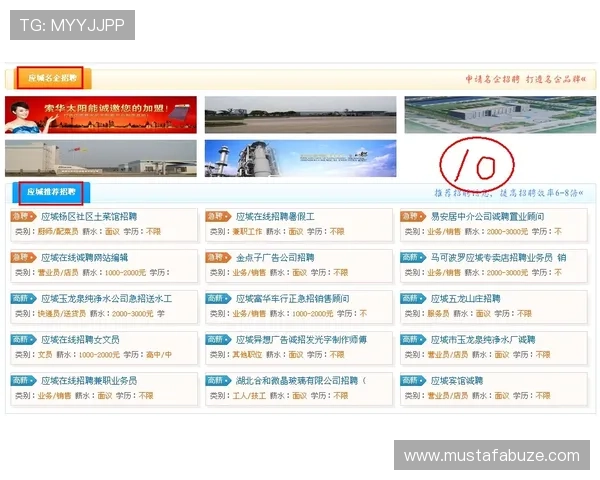The image size is (600, 480).
Task: Click category value 厨师/配菜员
Action: pos(58,232)
